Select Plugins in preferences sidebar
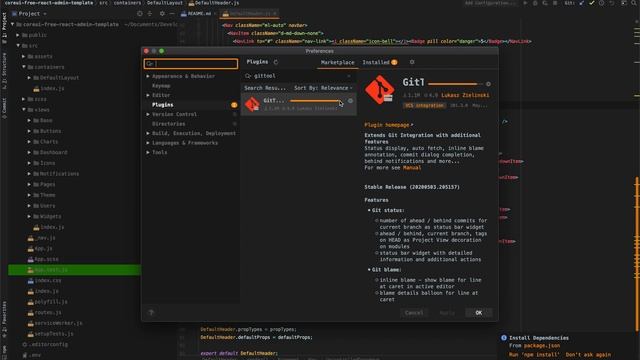Viewport: 640px width, 360px height. [x=162, y=105]
